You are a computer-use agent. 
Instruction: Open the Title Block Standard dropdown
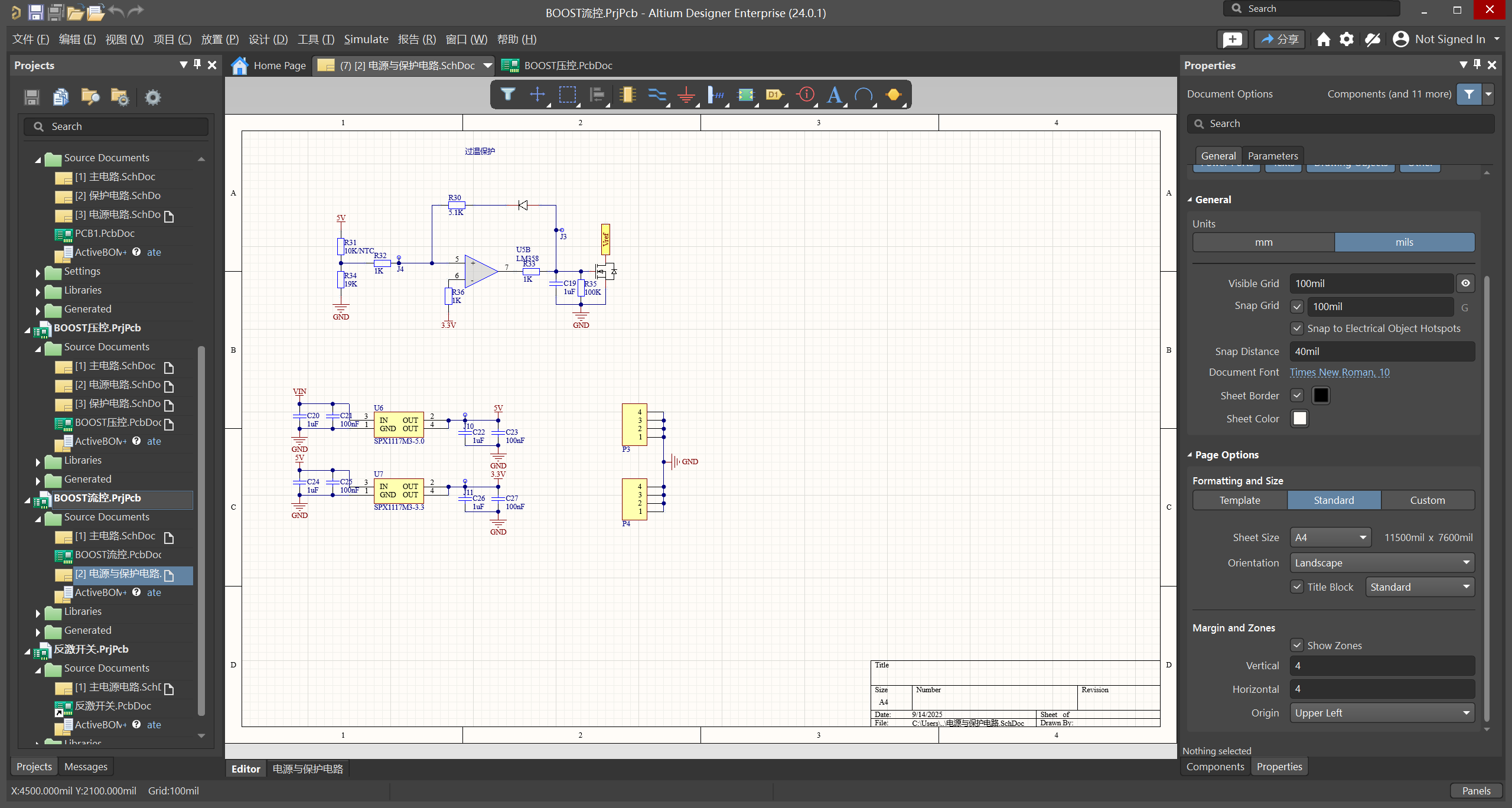click(1420, 587)
